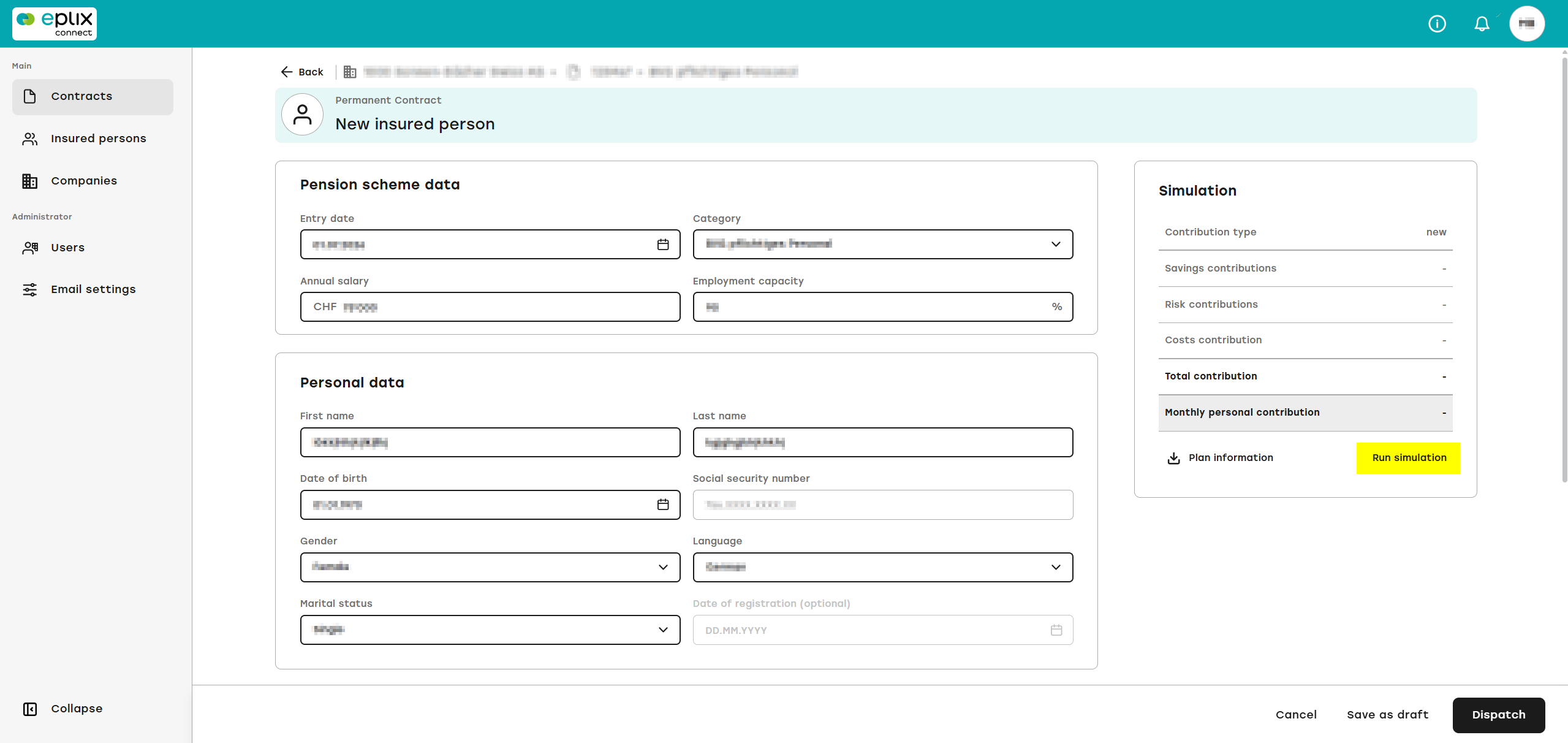Click the Collapse panel icon

[30, 709]
